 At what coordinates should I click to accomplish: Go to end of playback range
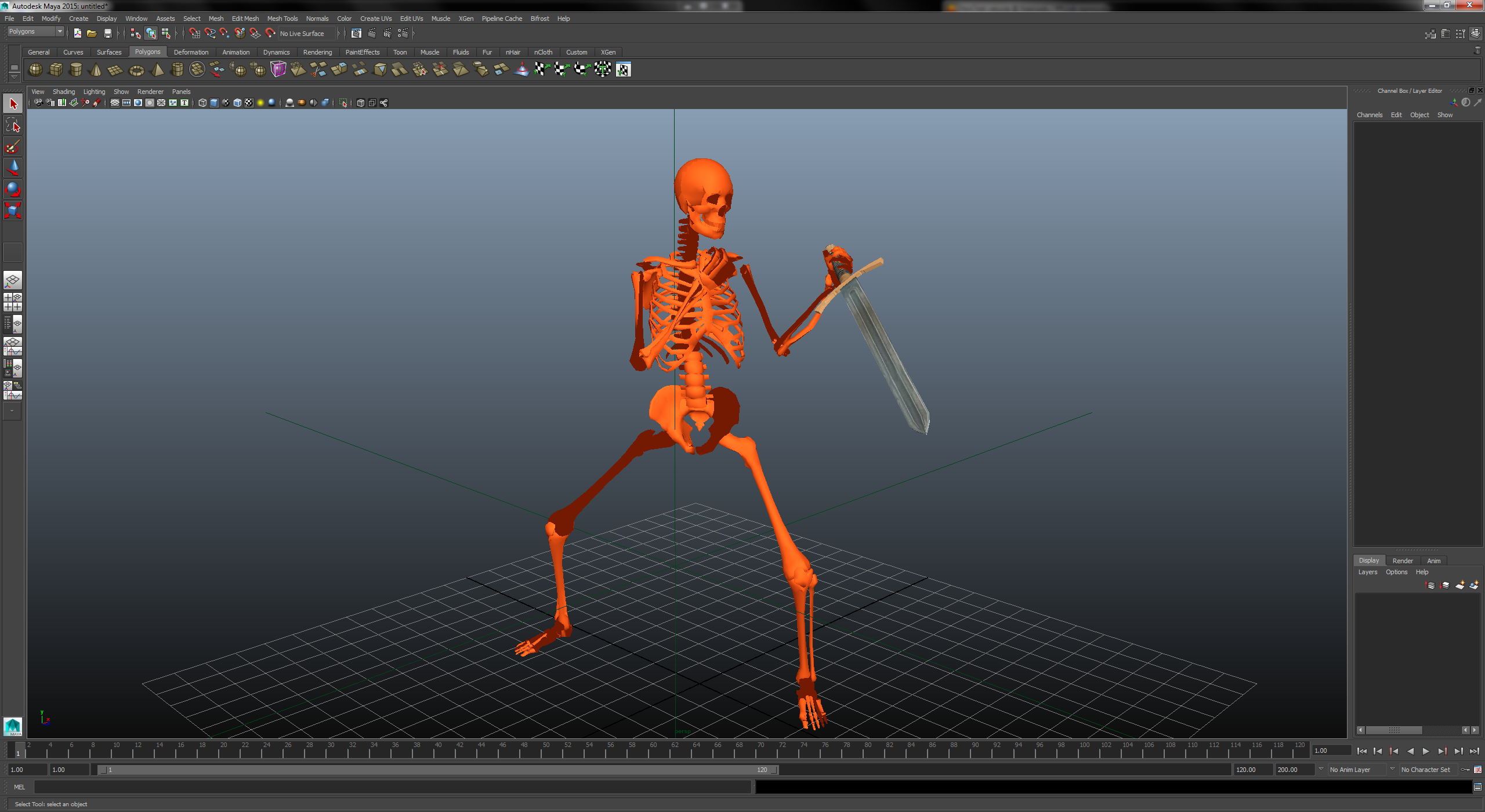tap(1474, 751)
